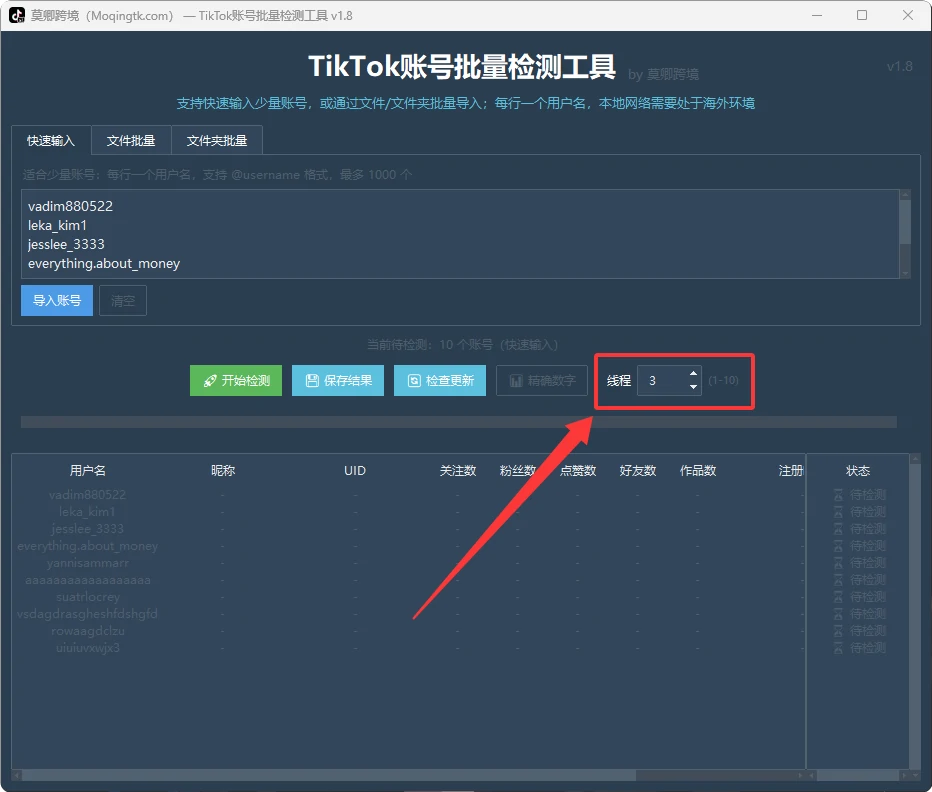Click into the username text area
Viewport: 932px width, 792px height.
(x=460, y=234)
